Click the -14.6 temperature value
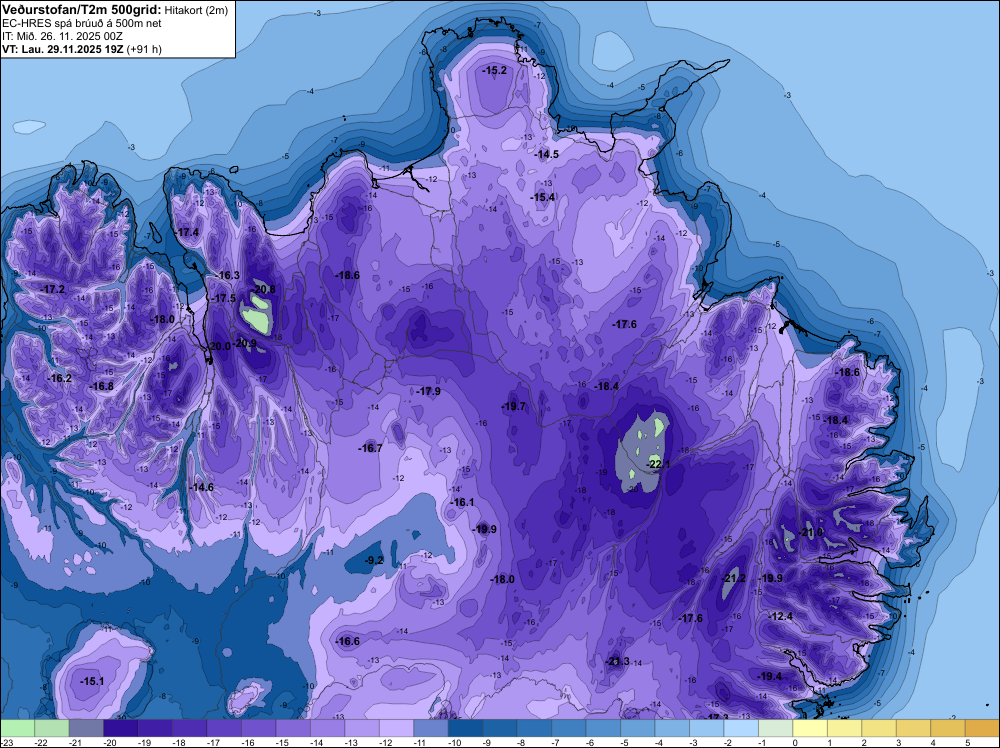Screen dimensions: 1000x748 [x=202, y=487]
